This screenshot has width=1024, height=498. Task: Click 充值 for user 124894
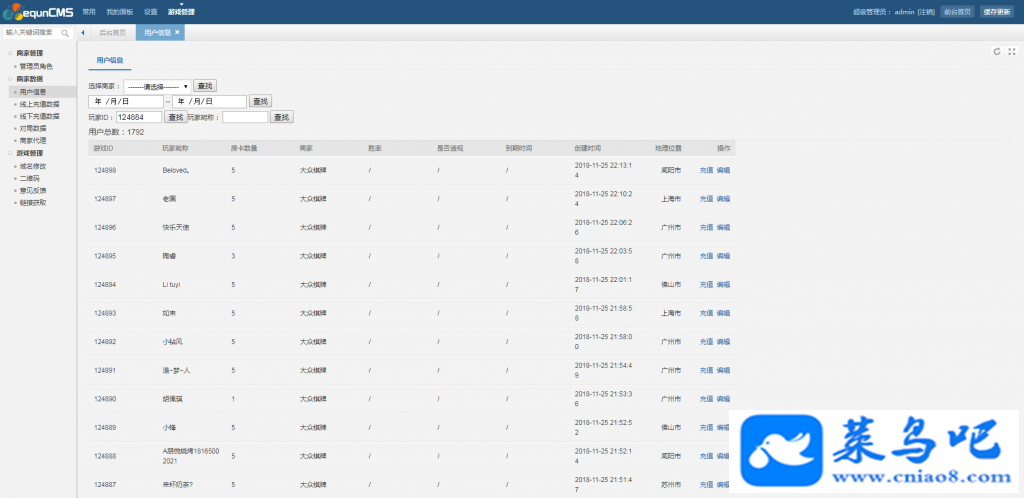point(706,285)
